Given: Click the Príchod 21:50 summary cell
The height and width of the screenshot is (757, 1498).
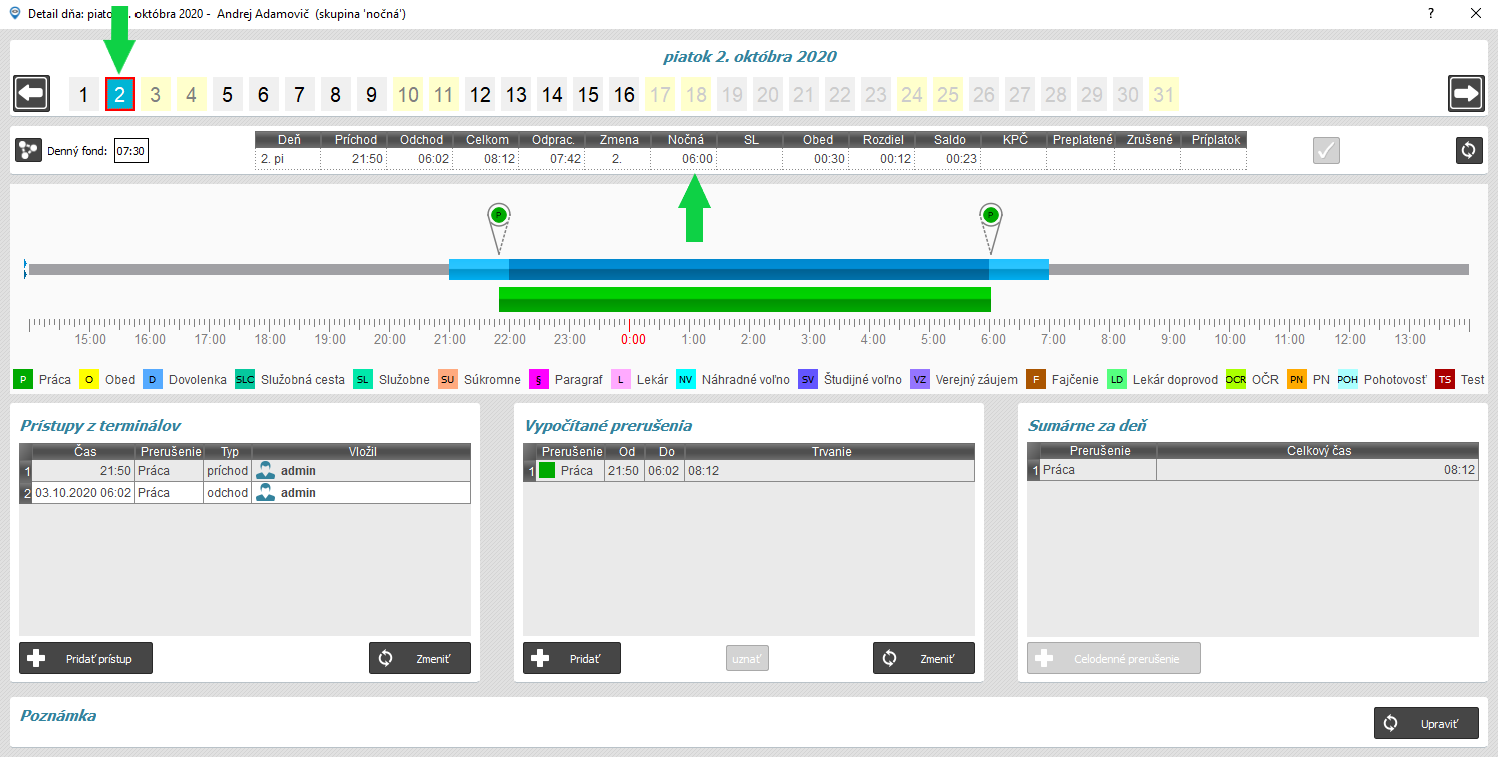Looking at the screenshot, I should (x=354, y=158).
